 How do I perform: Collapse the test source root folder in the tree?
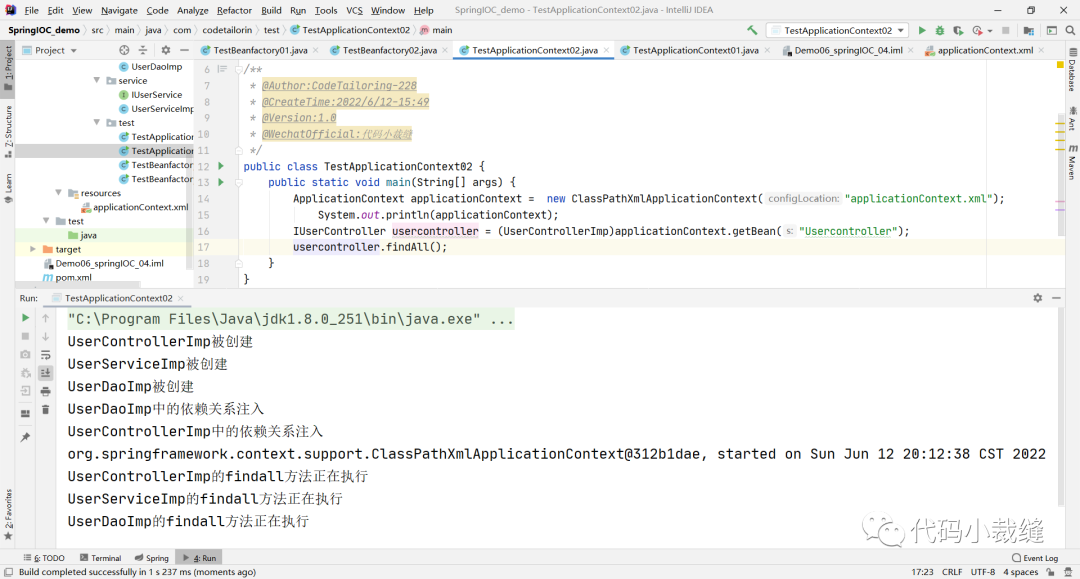pyautogui.click(x=45, y=221)
